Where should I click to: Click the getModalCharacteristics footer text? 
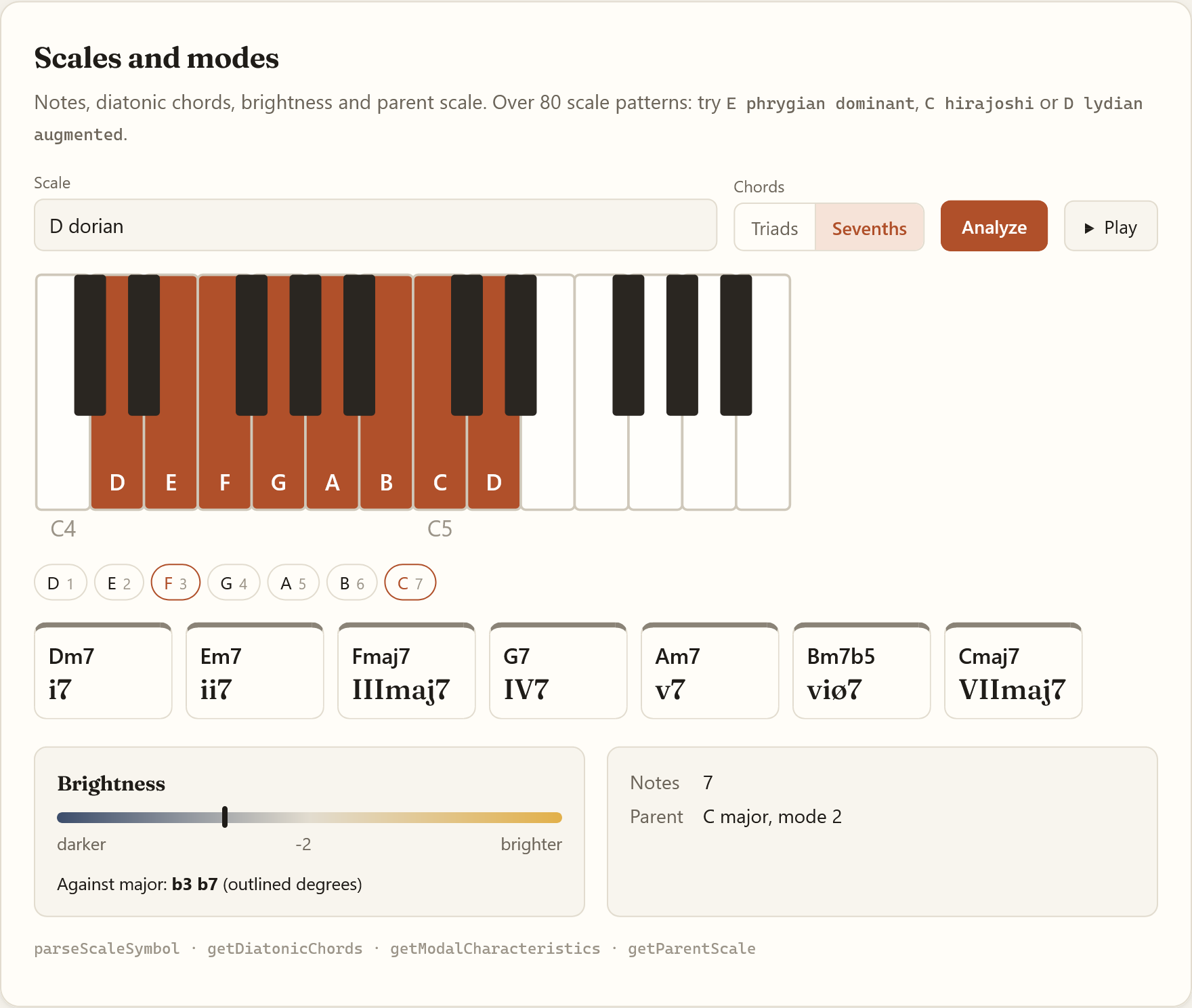tap(495, 948)
